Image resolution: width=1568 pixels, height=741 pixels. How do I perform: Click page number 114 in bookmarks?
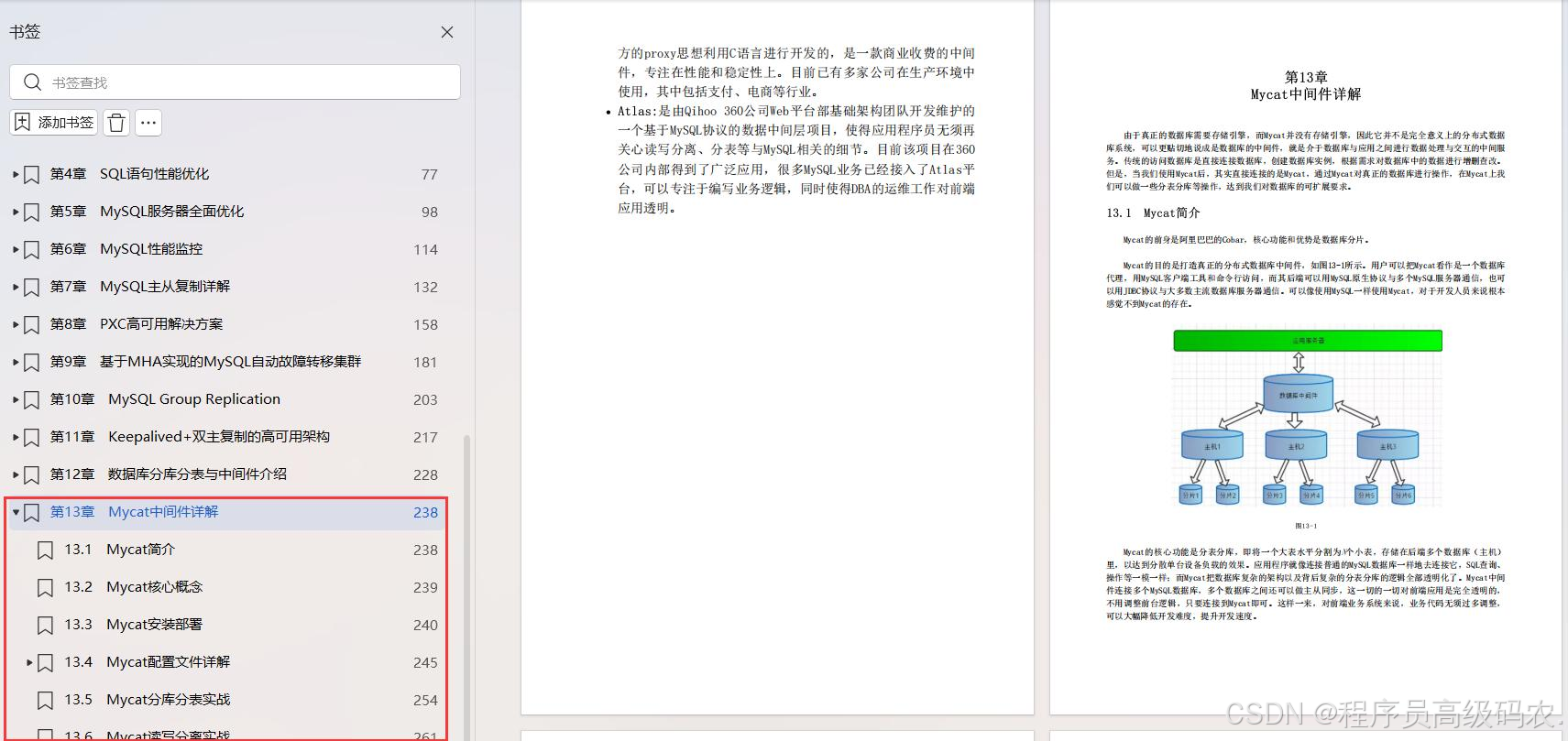[425, 250]
